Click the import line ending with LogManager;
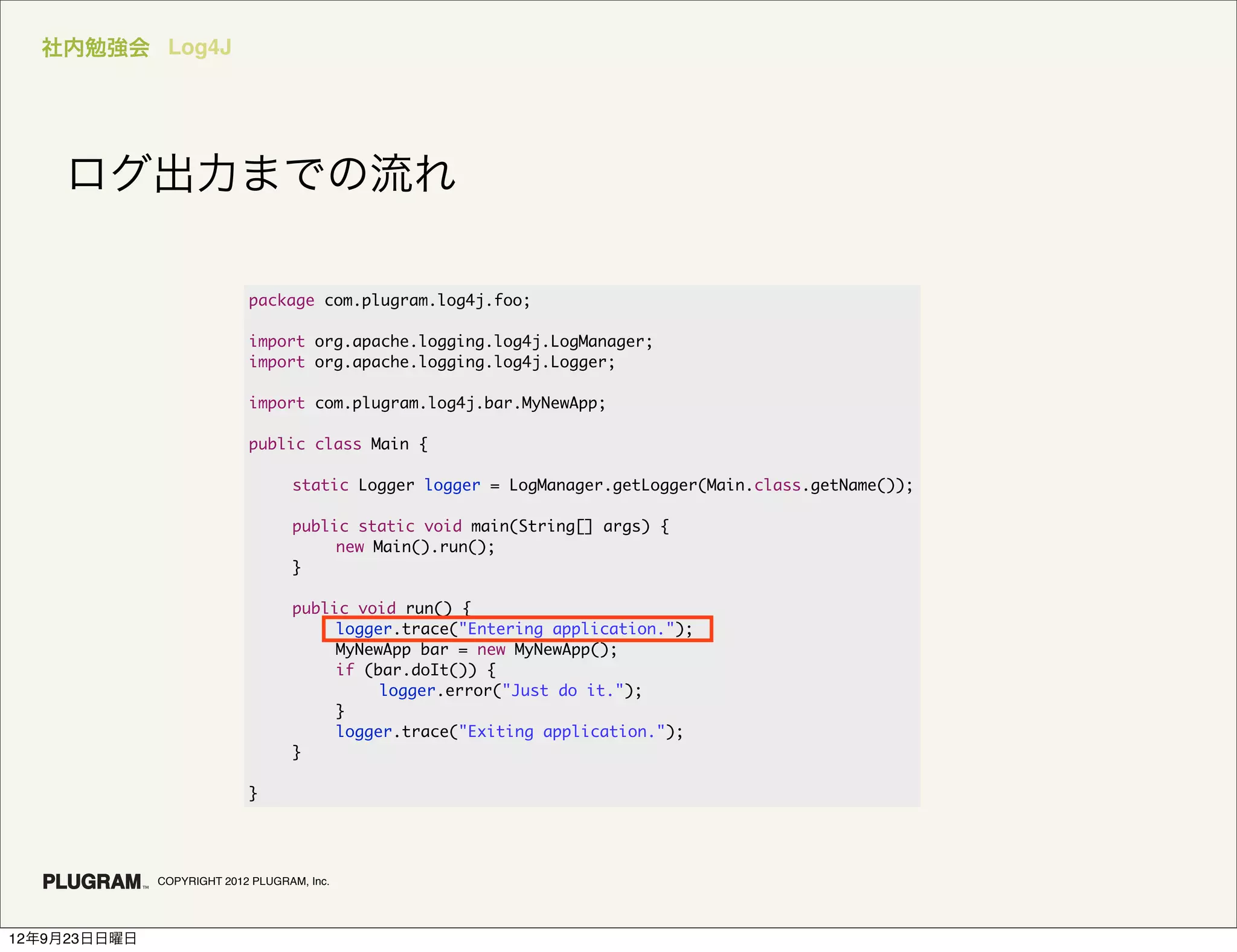Image resolution: width=1237 pixels, height=952 pixels. (451, 341)
